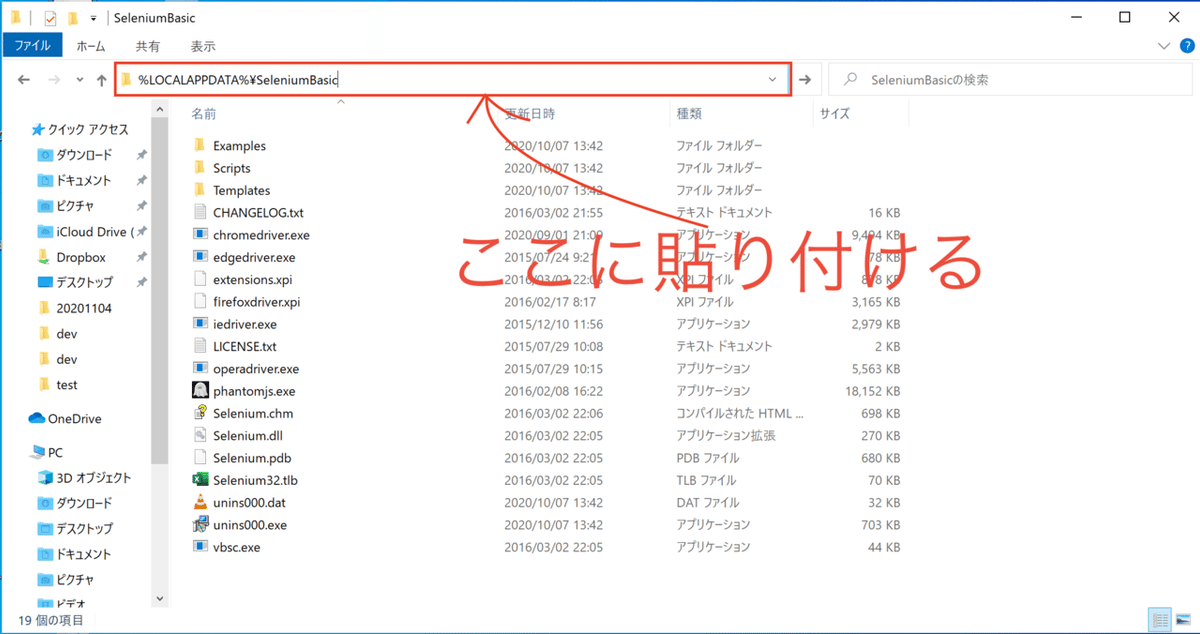Viewport: 1200px width, 634px height.
Task: Open the 20201104 folder in sidebar
Action: click(84, 308)
